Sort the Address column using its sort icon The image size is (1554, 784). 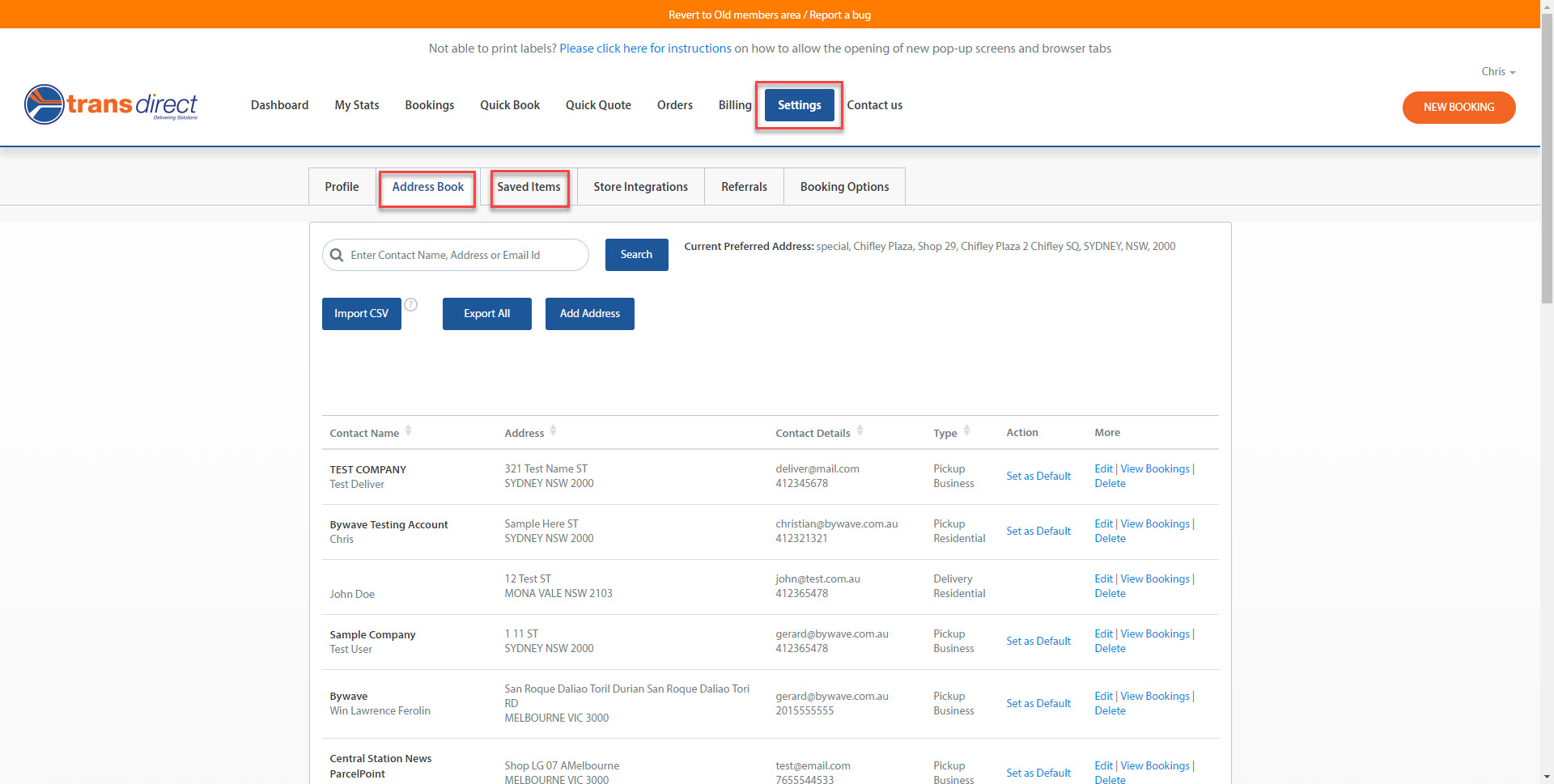pyautogui.click(x=554, y=430)
